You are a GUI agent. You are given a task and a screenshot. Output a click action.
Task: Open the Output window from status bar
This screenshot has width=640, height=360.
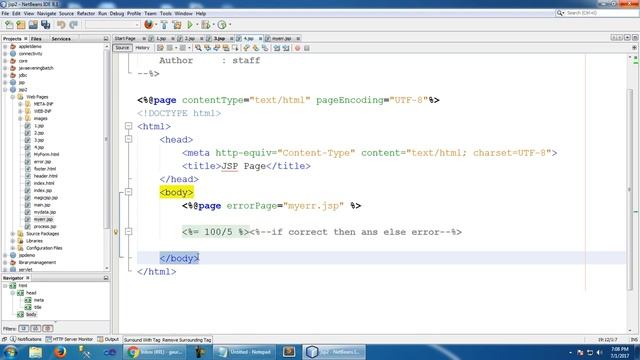point(108,339)
